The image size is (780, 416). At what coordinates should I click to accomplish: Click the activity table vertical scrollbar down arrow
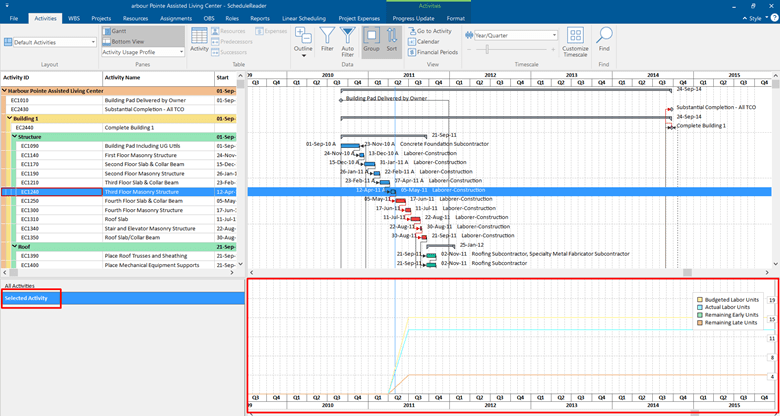coord(241,264)
